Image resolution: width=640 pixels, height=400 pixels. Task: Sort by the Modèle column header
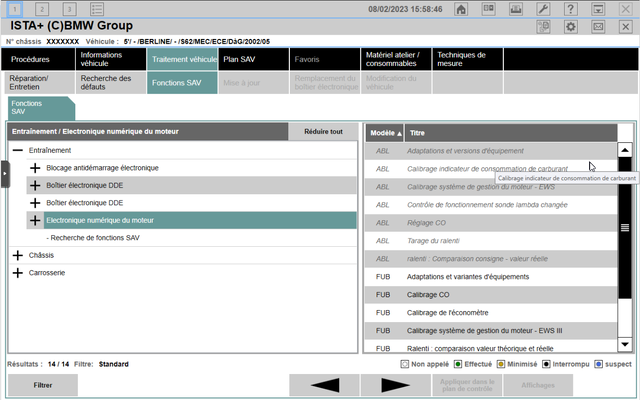click(384, 133)
